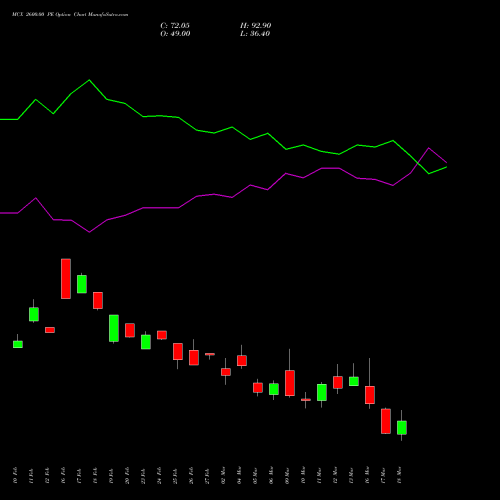
Task: Click the 18 Mar date label
Action: click(x=399, y=475)
